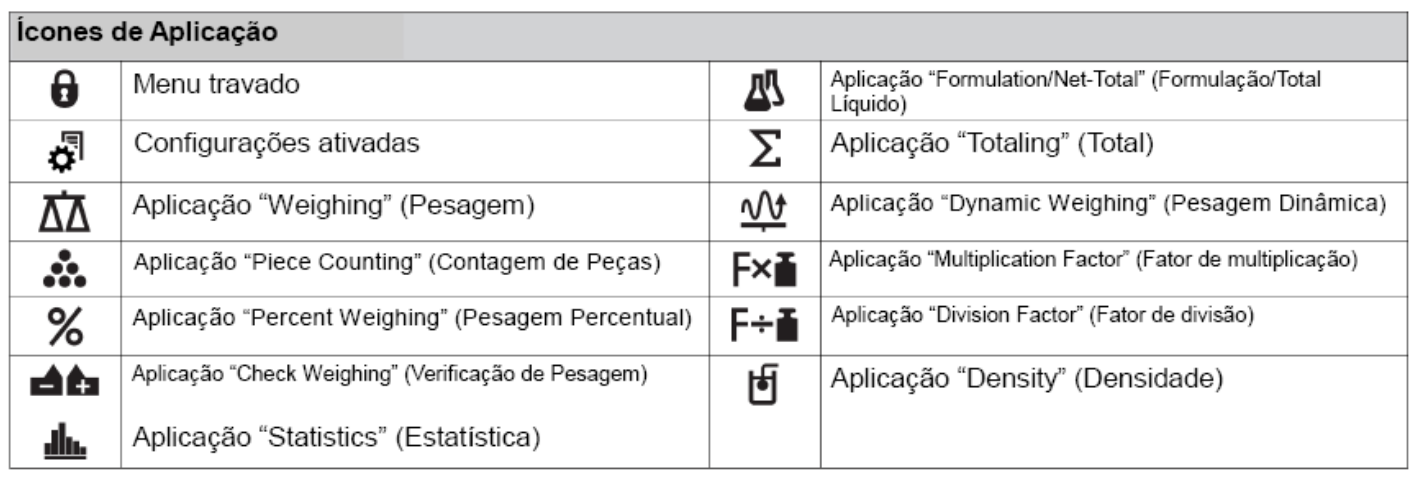Click the gear Configurações ativadas icon
Viewport: 1418px width, 479px height.
click(67, 146)
